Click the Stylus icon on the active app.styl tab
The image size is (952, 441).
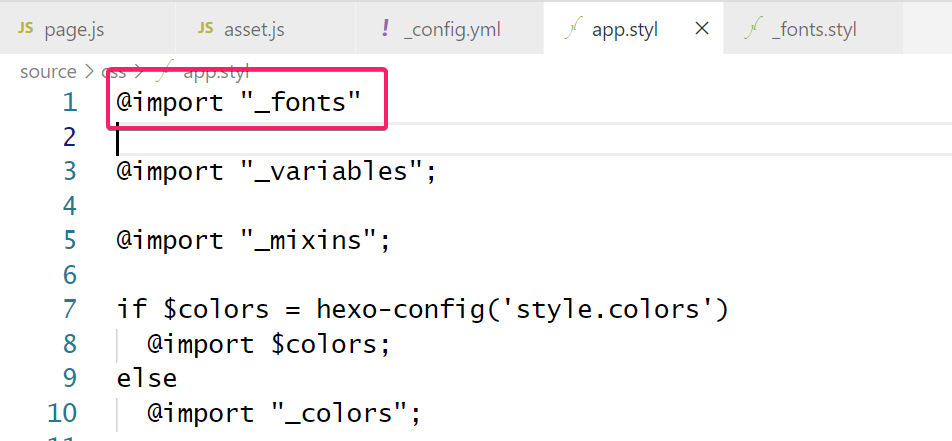coord(573,29)
